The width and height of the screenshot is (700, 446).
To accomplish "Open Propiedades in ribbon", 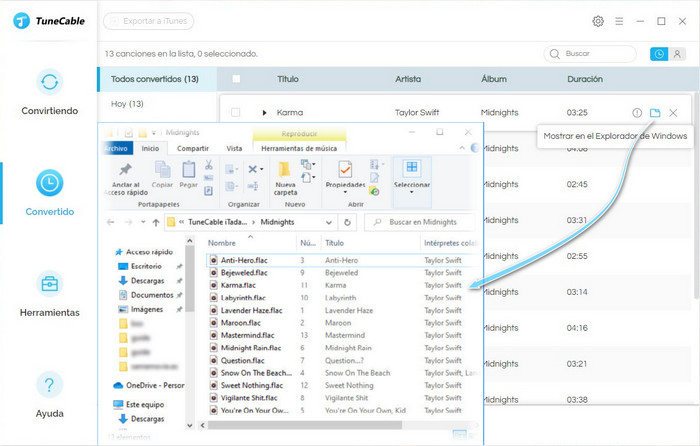I will point(345,177).
